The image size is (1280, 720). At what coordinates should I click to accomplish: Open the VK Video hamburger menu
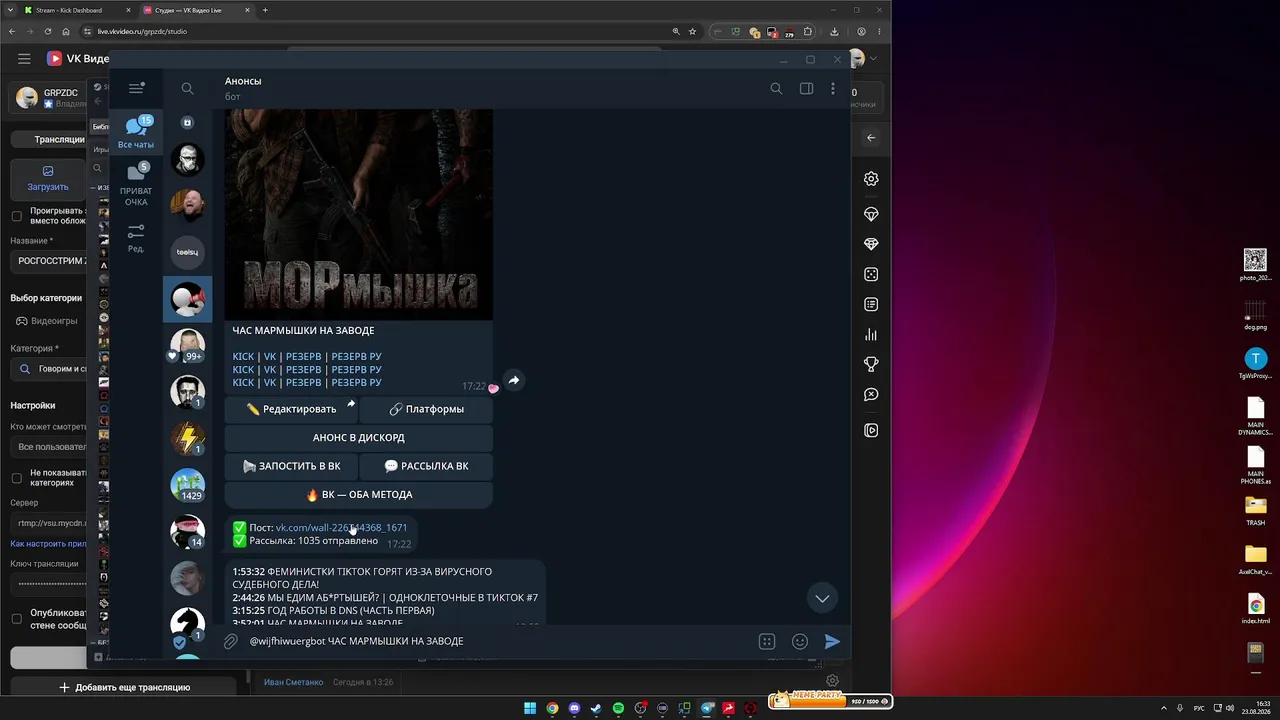point(24,59)
